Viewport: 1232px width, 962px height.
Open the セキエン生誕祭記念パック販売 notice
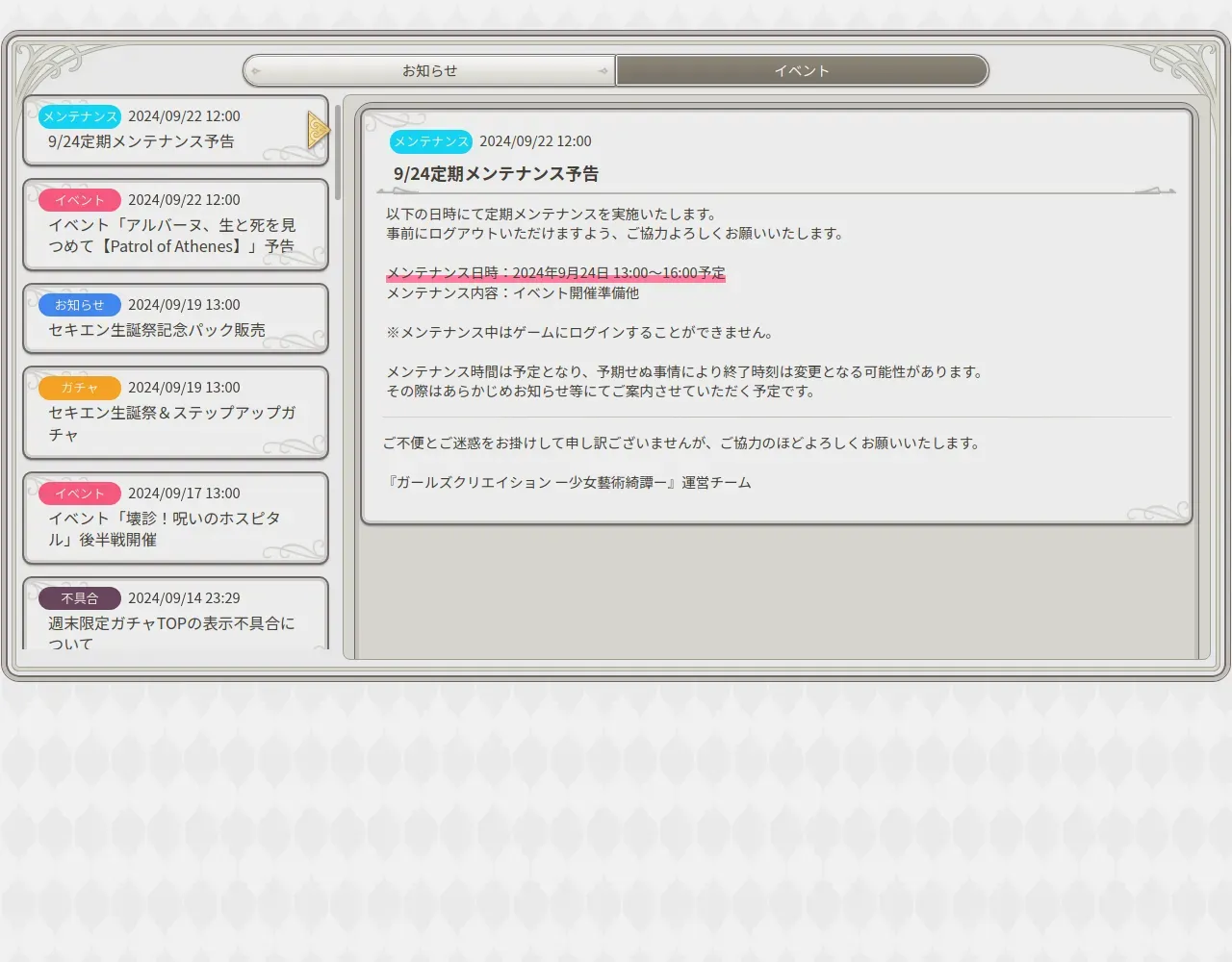[x=176, y=318]
